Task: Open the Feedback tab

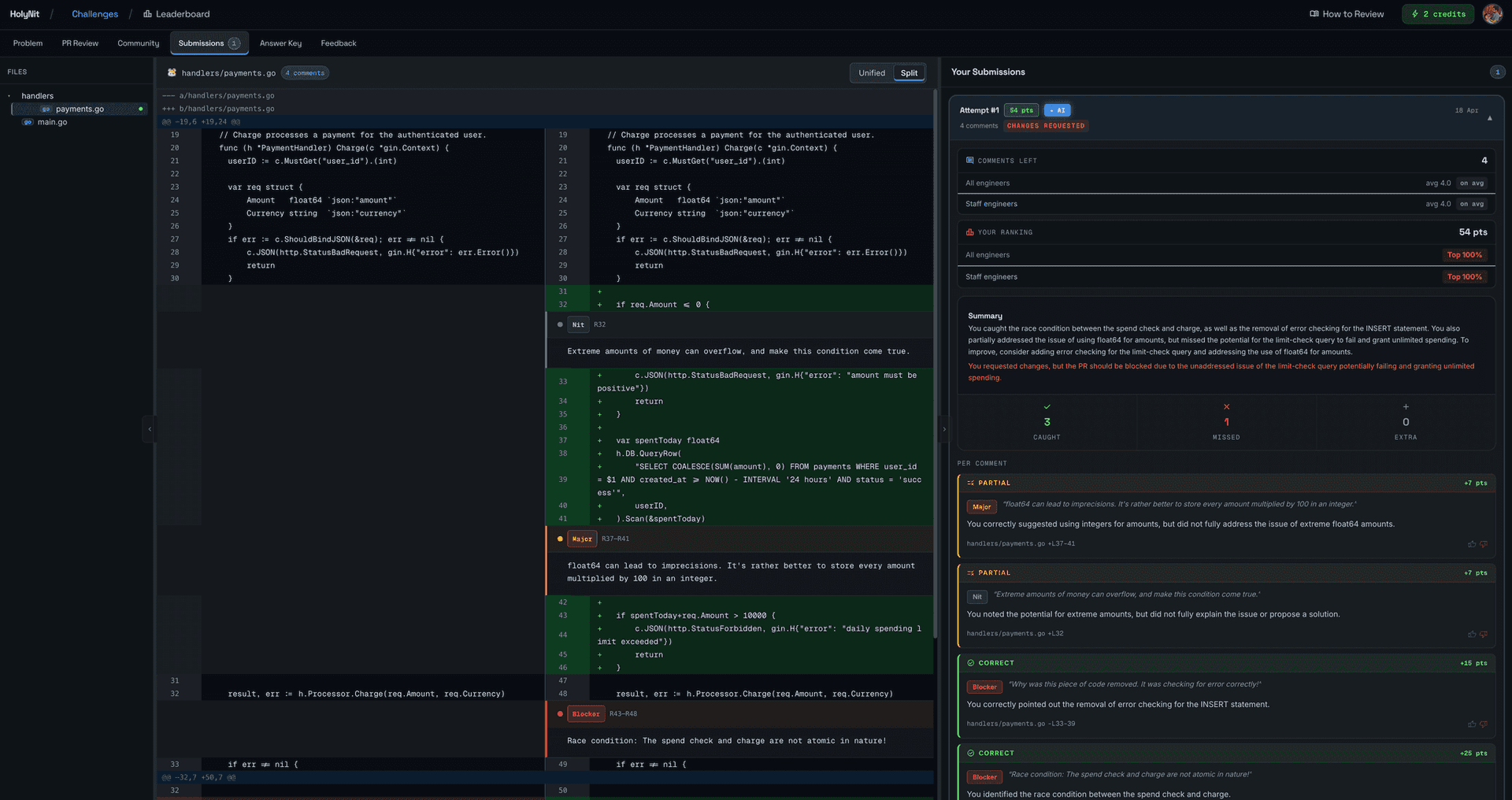Action: coord(339,43)
